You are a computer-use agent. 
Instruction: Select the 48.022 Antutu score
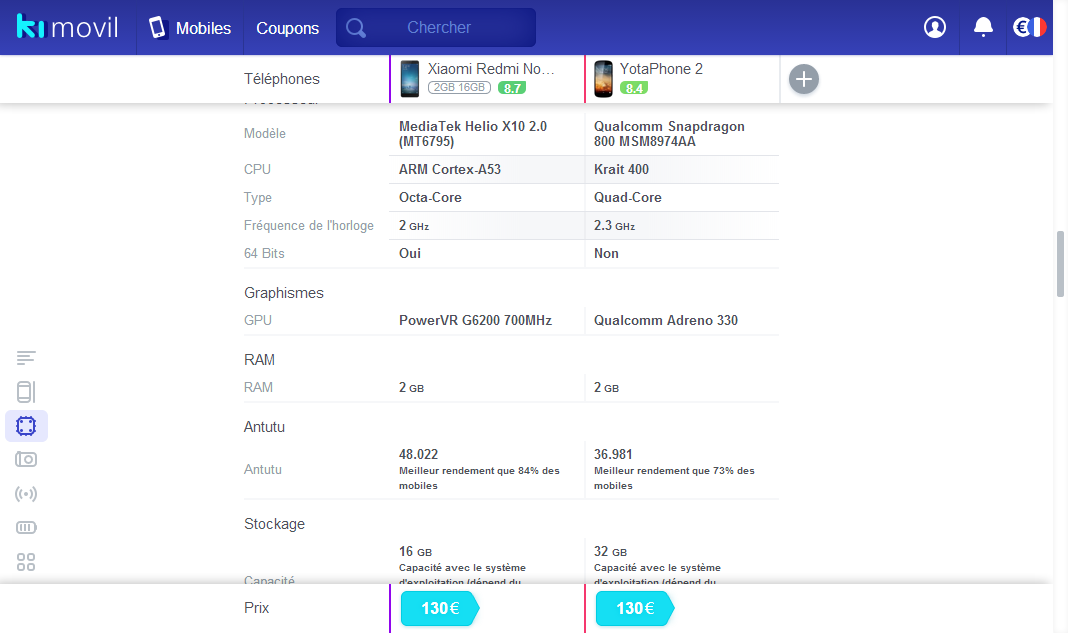pyautogui.click(x=418, y=454)
